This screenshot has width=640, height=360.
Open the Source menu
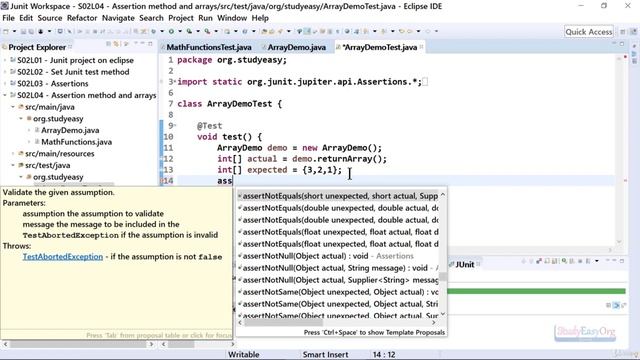[50, 18]
